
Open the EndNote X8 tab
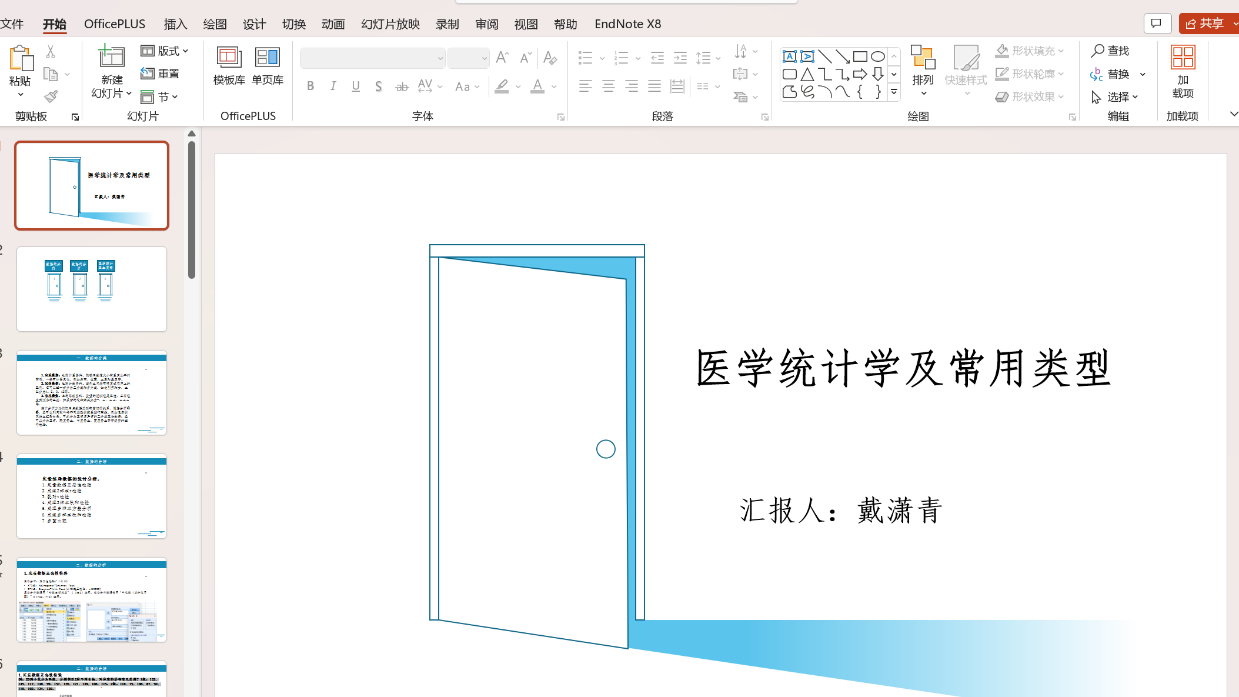pyautogui.click(x=628, y=24)
